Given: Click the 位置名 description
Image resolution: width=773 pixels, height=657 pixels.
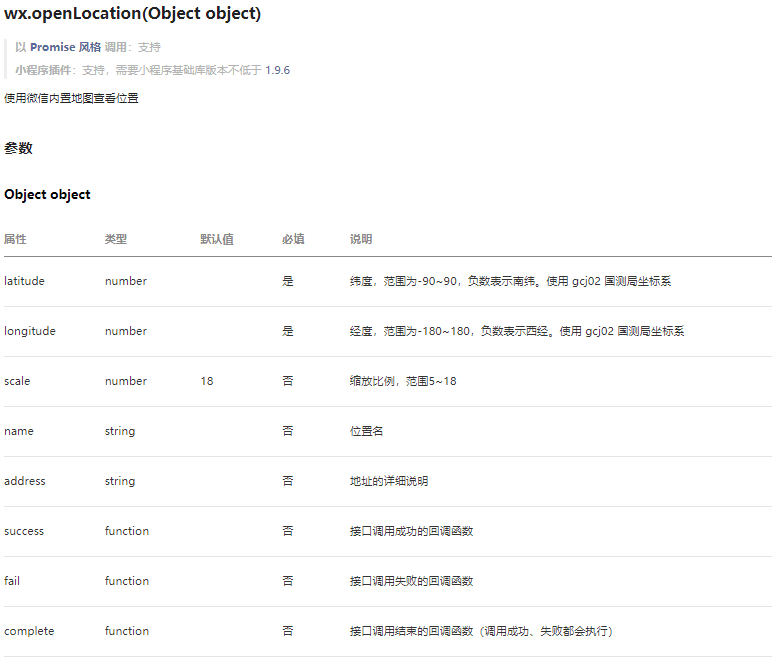Looking at the screenshot, I should coord(366,431).
